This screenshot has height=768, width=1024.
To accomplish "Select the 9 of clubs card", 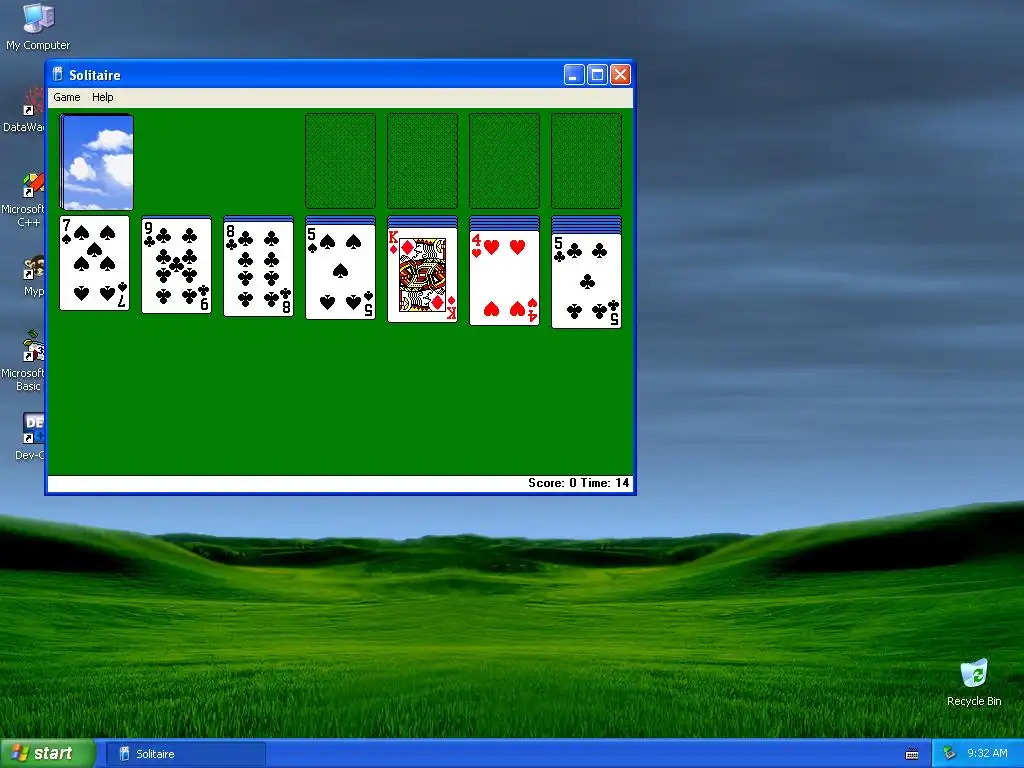I will click(176, 266).
